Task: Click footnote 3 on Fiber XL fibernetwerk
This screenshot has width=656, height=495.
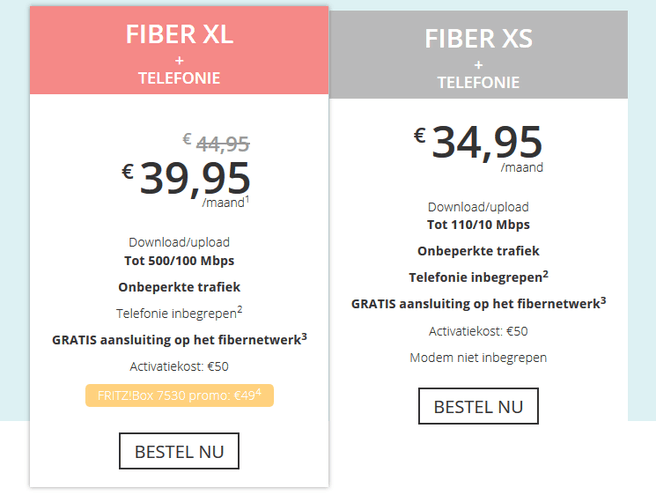Action: click(x=304, y=335)
